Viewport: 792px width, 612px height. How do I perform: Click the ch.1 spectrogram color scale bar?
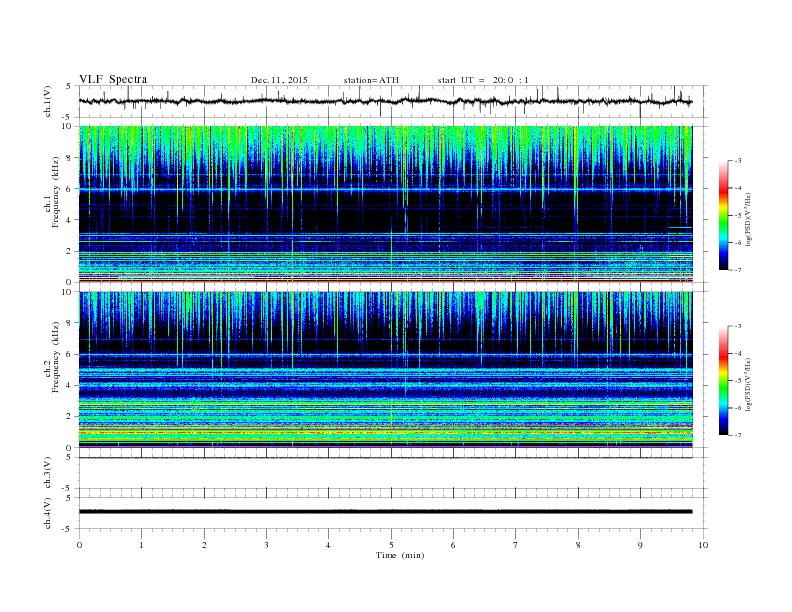pyautogui.click(x=724, y=215)
